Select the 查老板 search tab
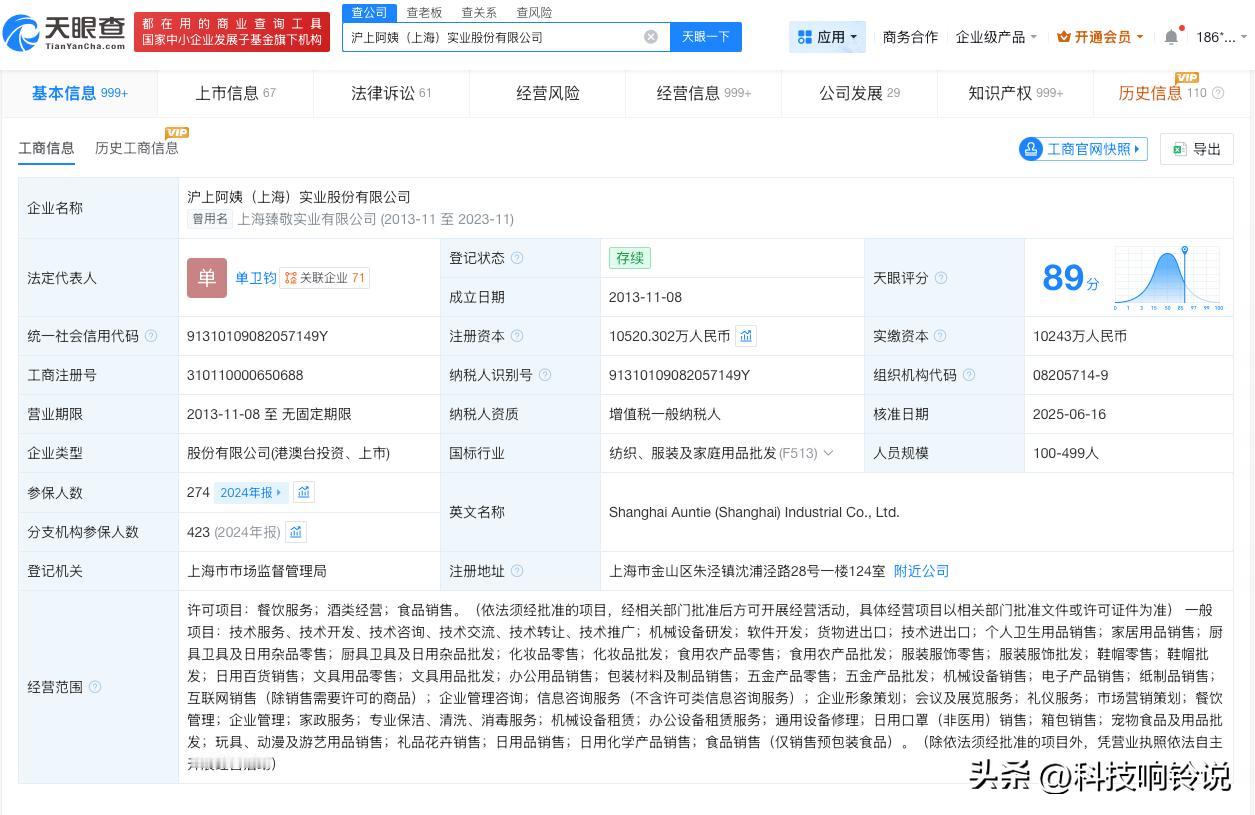This screenshot has height=815, width=1255. click(x=424, y=12)
